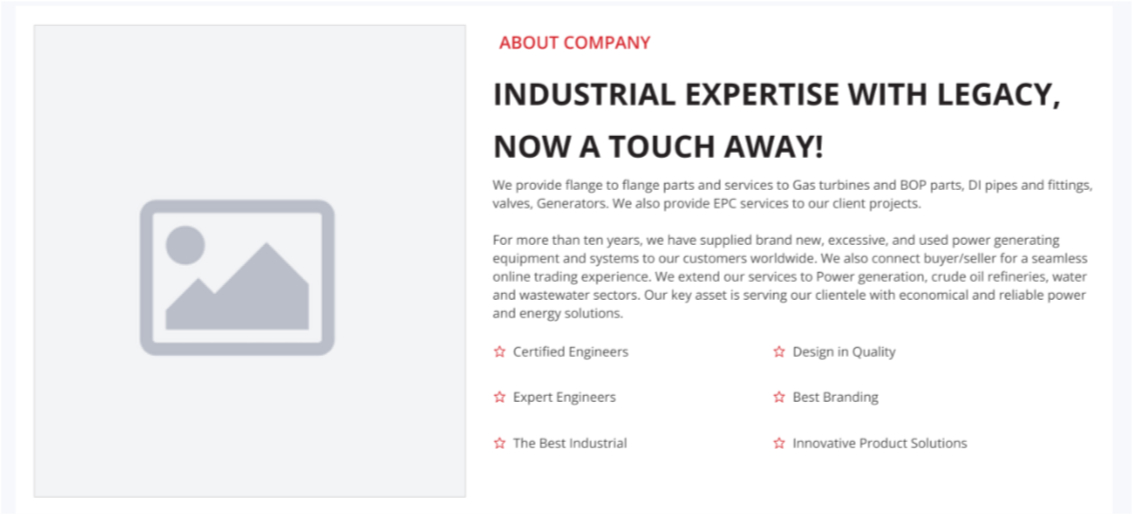Click the star beside Innovative Product Solutions
The height and width of the screenshot is (515, 1132).
(779, 443)
